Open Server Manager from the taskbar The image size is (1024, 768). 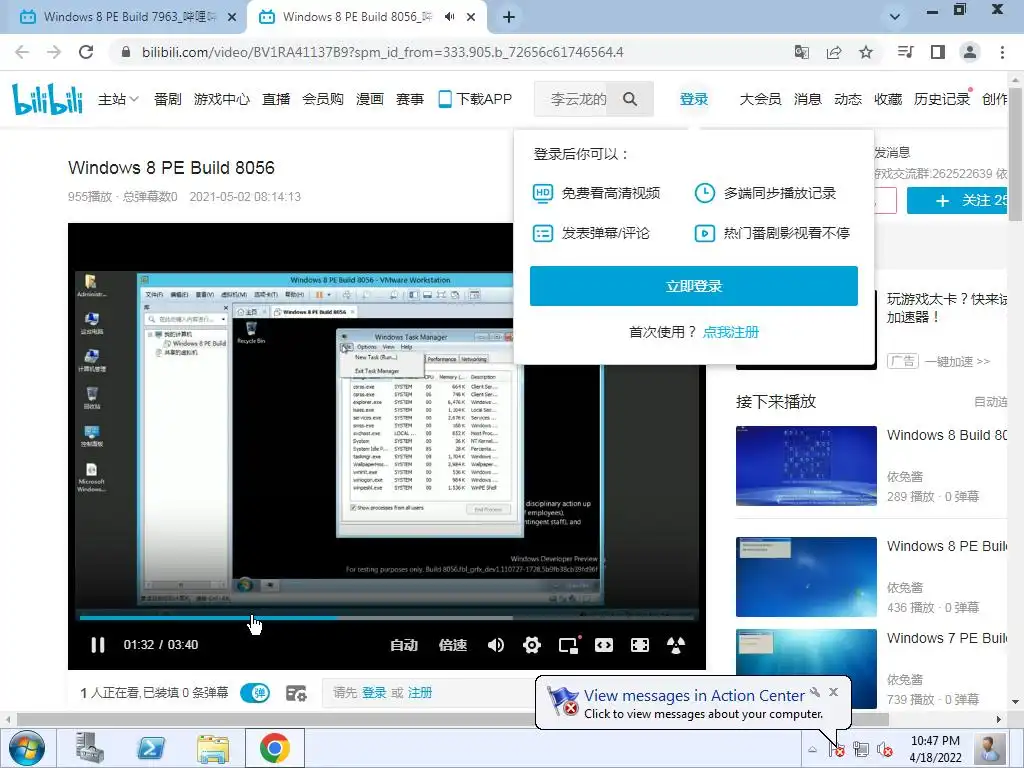89,748
